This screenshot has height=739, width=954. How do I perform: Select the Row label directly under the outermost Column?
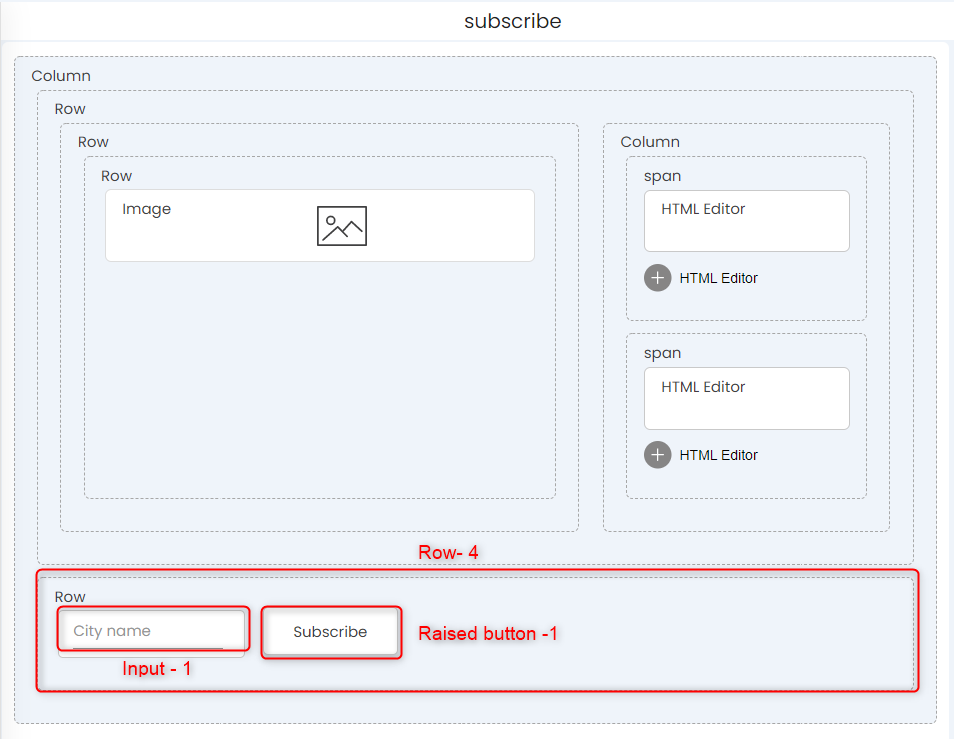[70, 109]
